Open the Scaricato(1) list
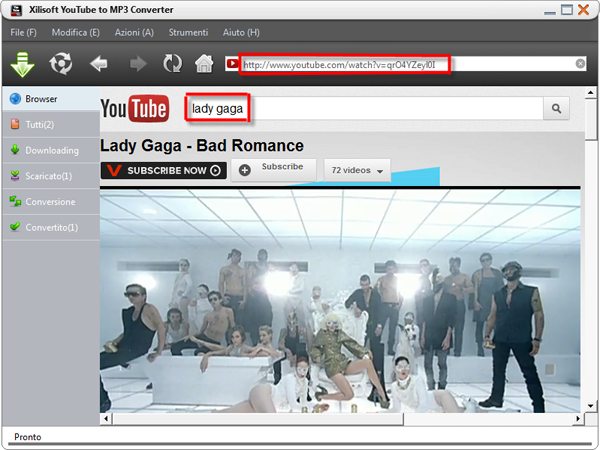600x450 pixels. tap(51, 176)
